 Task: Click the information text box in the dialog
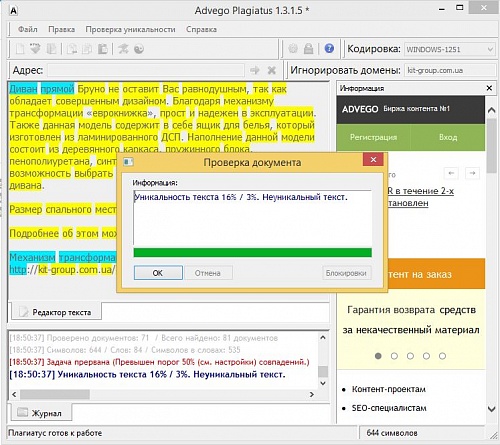(252, 217)
